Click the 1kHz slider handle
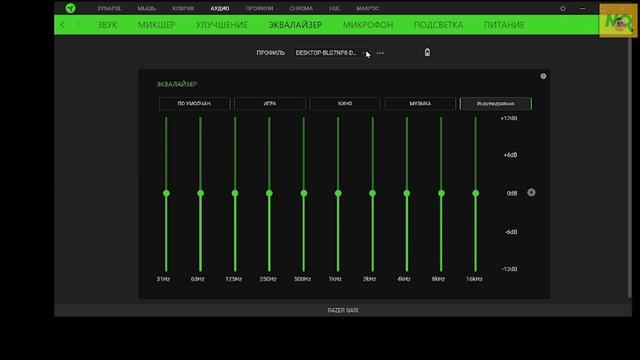640x360 pixels. click(x=338, y=193)
